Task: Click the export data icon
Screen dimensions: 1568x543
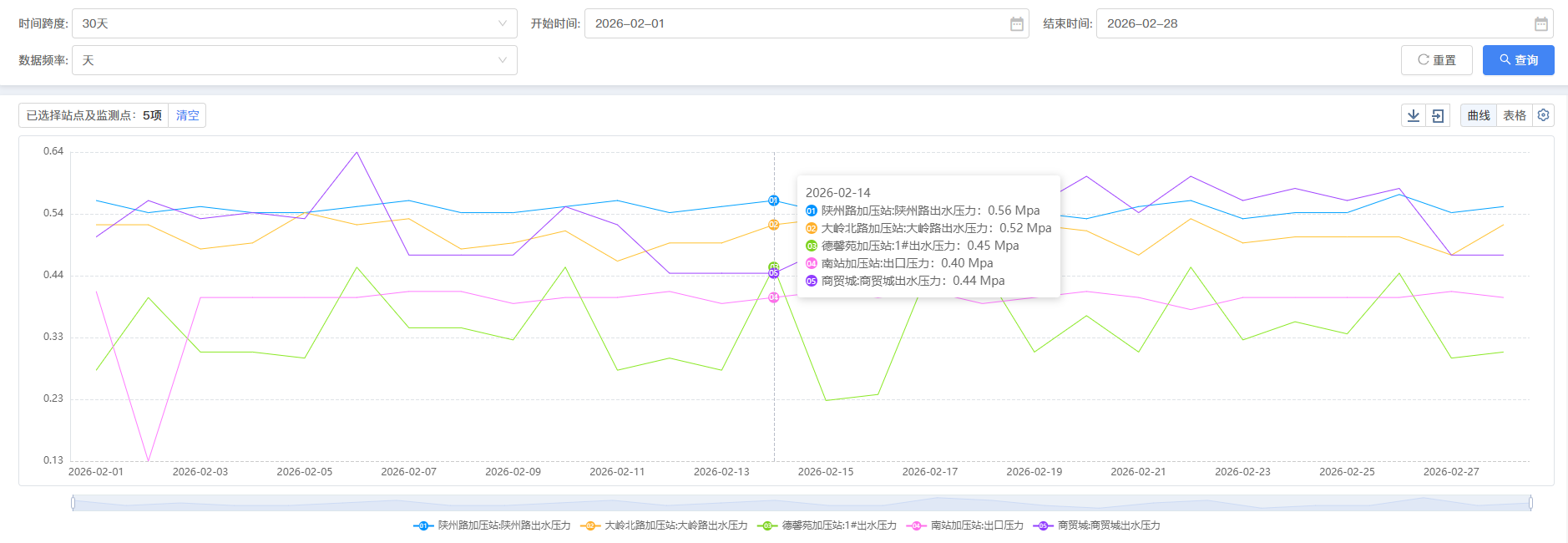Action: 1438,115
